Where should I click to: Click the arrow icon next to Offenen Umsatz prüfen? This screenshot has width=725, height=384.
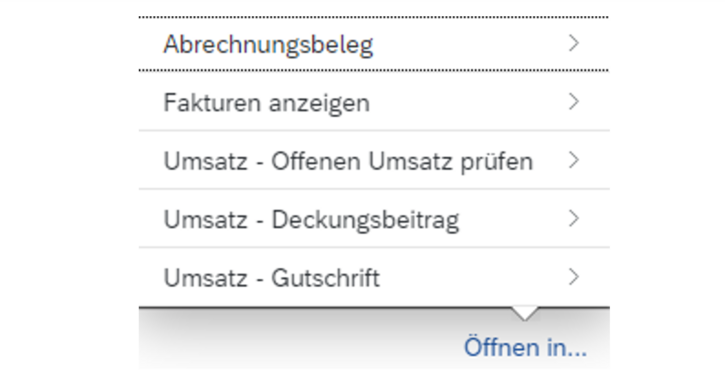coord(574,160)
